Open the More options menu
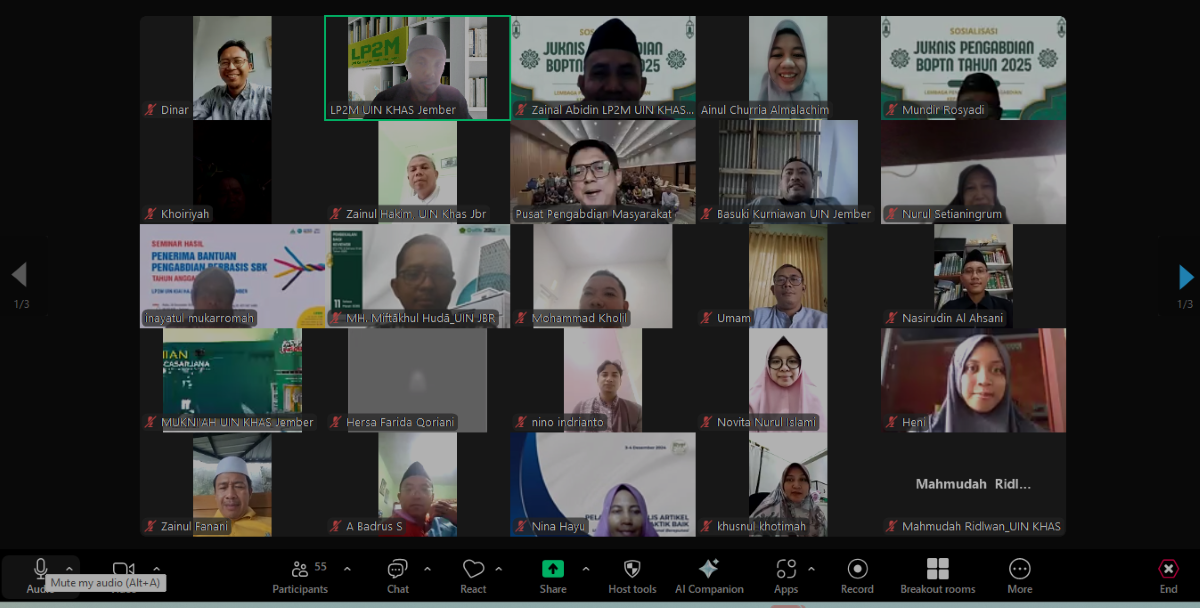 tap(1019, 569)
